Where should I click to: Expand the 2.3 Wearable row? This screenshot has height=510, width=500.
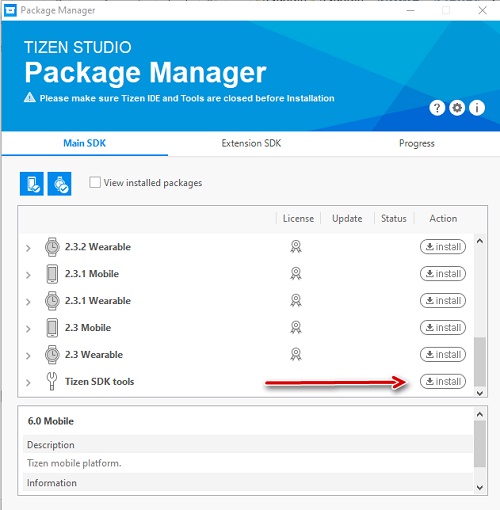pyautogui.click(x=28, y=356)
